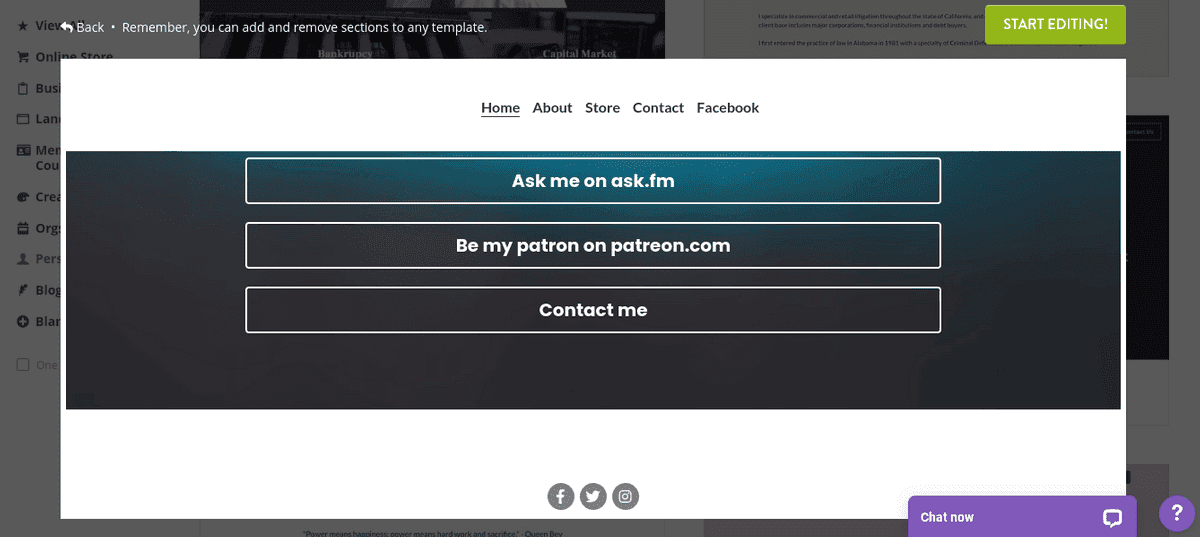Open the purple help question mark icon
The width and height of the screenshot is (1200, 537).
(1177, 513)
